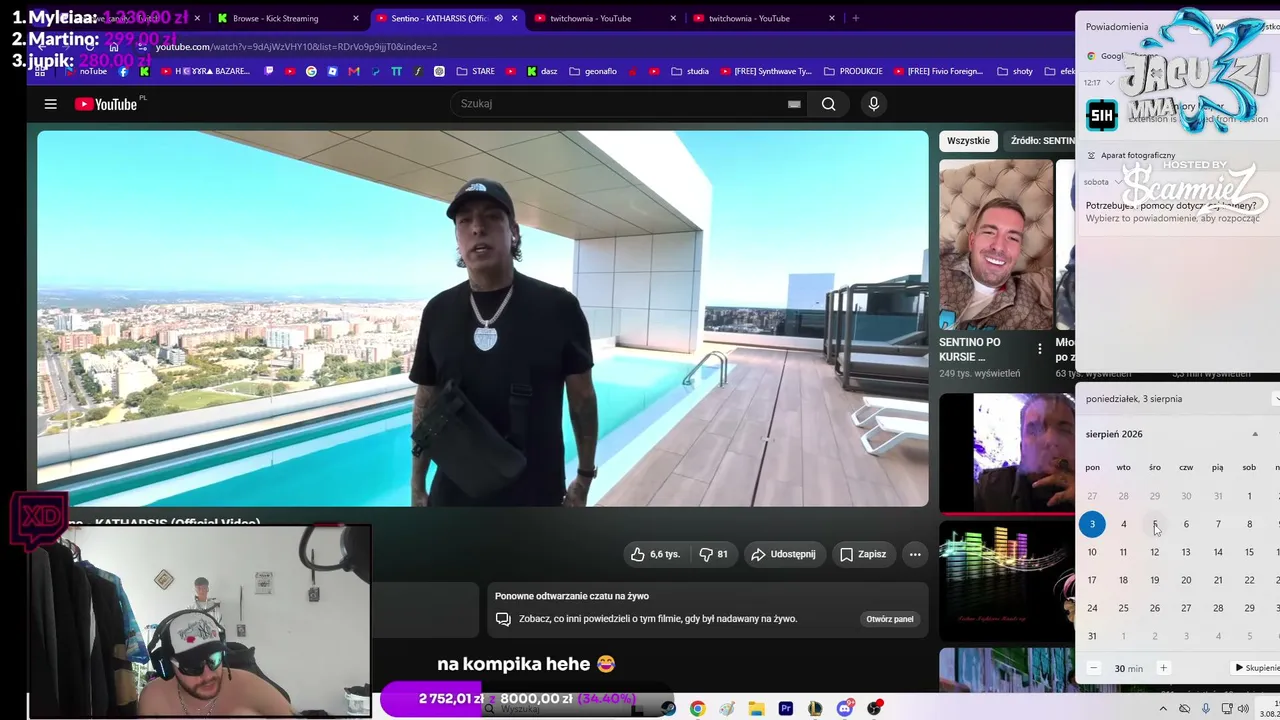The height and width of the screenshot is (720, 1280).
Task: Open the PRODUKCJE bookmarks folder
Action: coord(853,71)
